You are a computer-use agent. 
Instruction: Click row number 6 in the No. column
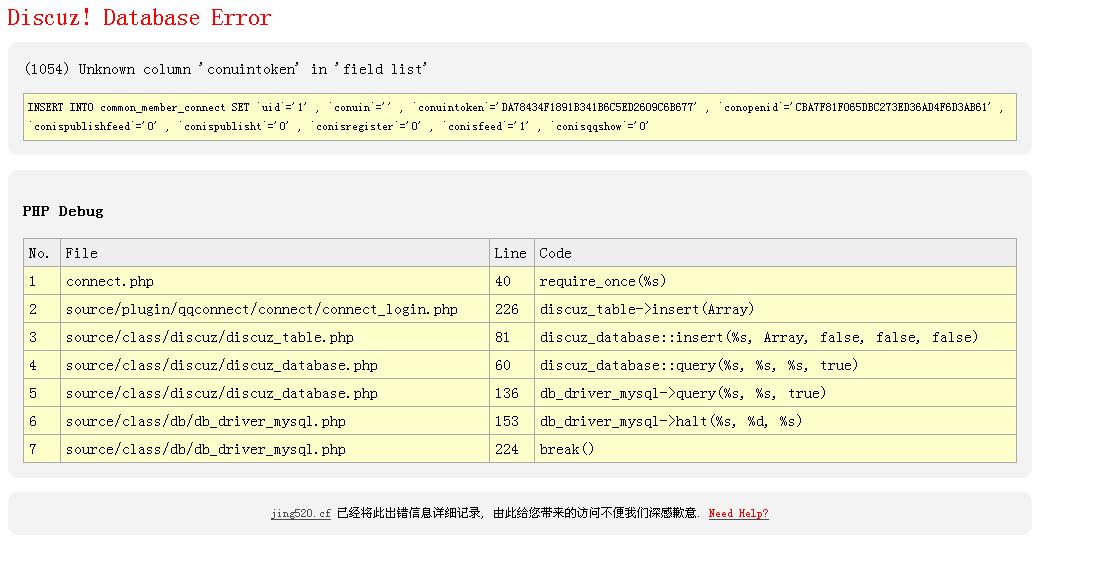(x=42, y=421)
